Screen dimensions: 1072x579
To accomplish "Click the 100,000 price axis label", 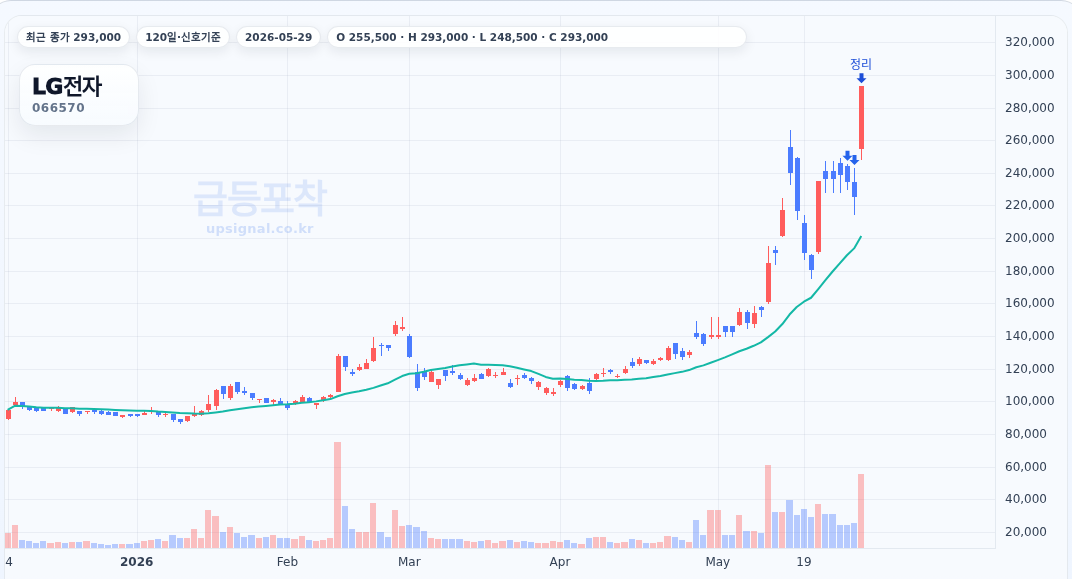I will click(1030, 400).
